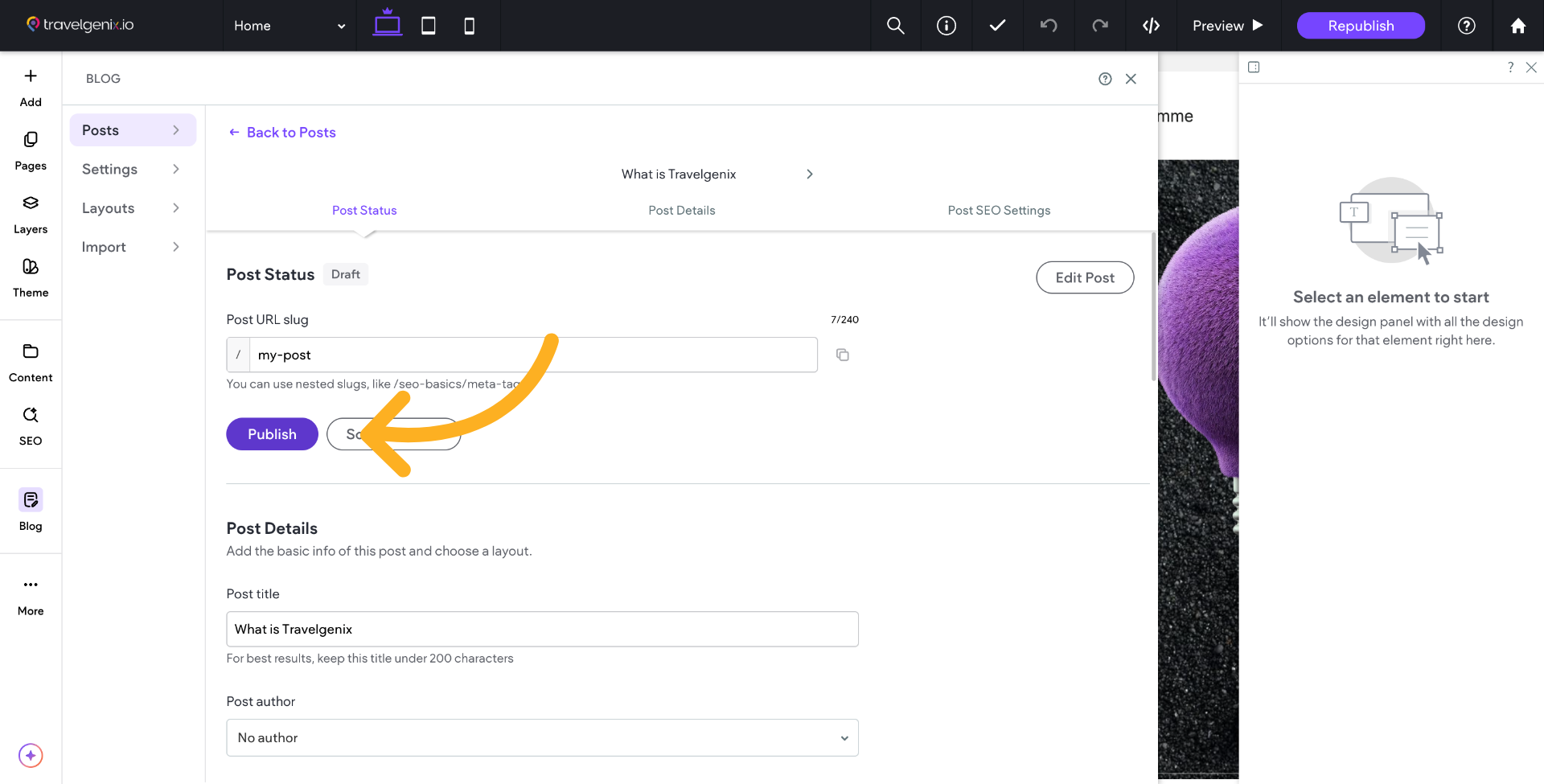
Task: Enable desktop preview mode
Action: [x=387, y=25]
